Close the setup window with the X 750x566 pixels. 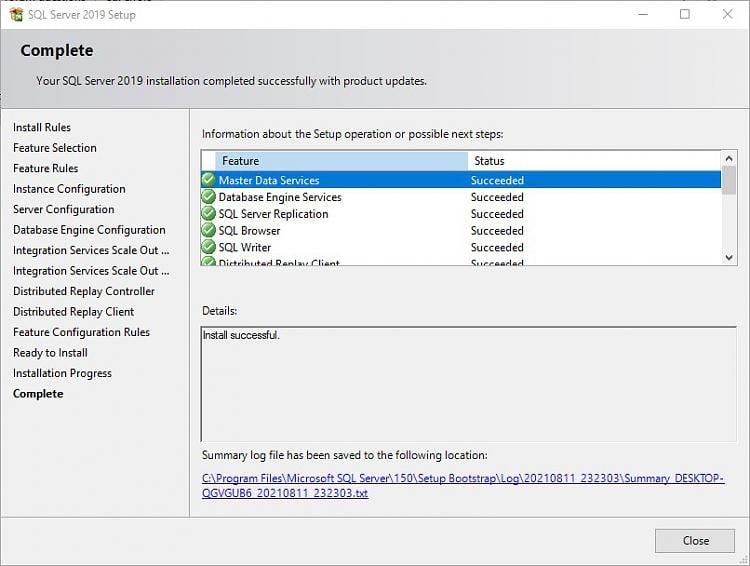(x=728, y=14)
